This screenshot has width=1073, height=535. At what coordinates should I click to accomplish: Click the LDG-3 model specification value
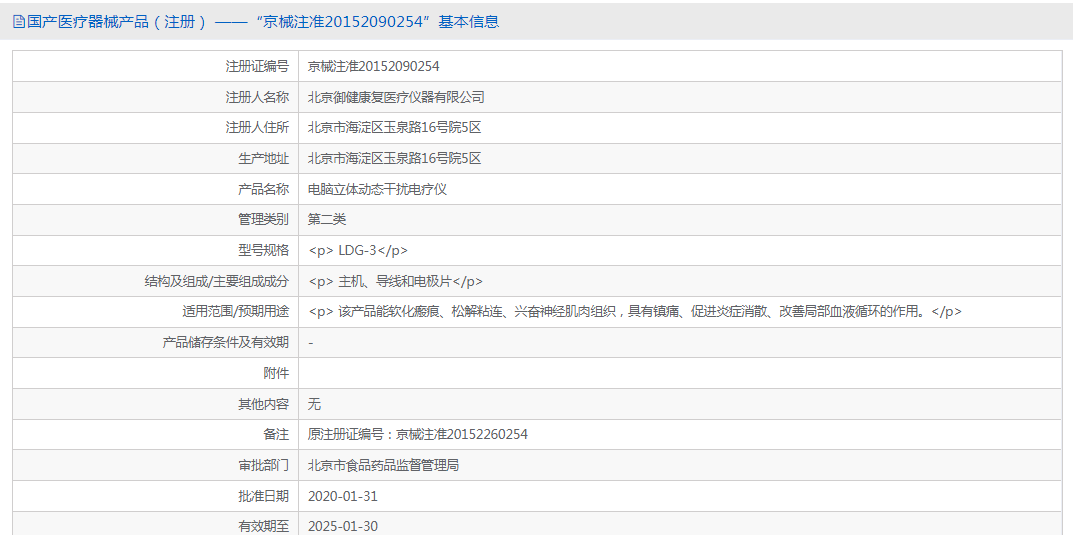click(x=358, y=251)
